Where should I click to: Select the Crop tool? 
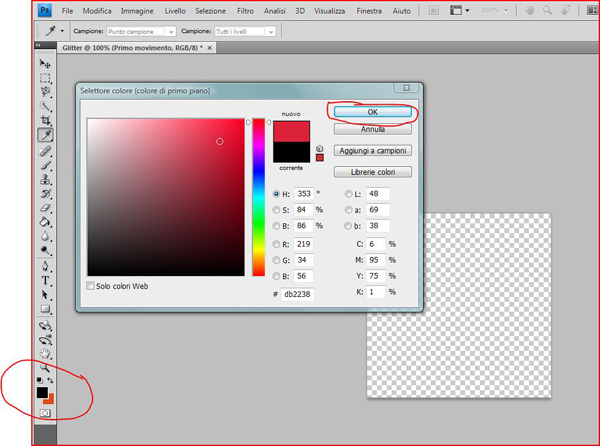point(45,120)
